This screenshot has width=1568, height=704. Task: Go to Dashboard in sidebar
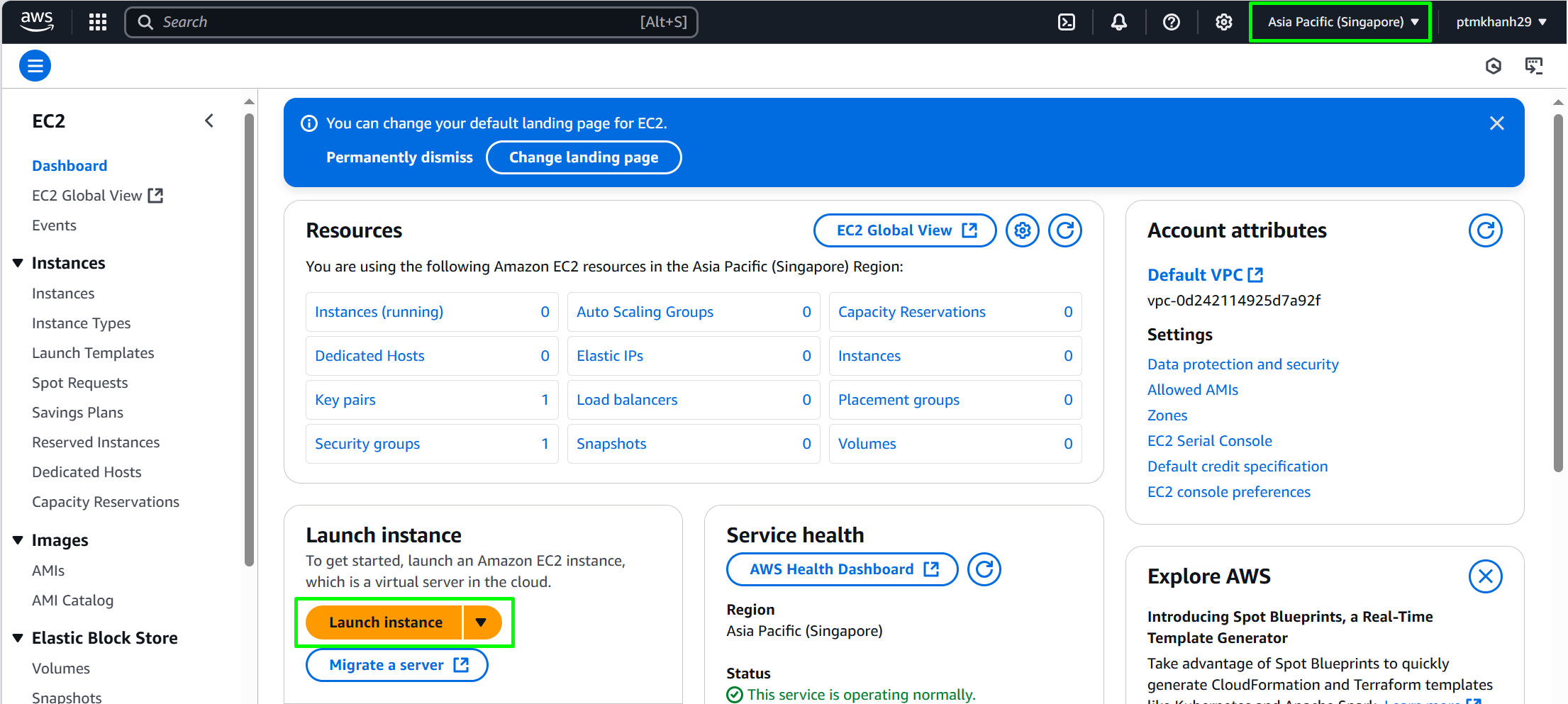tap(69, 166)
